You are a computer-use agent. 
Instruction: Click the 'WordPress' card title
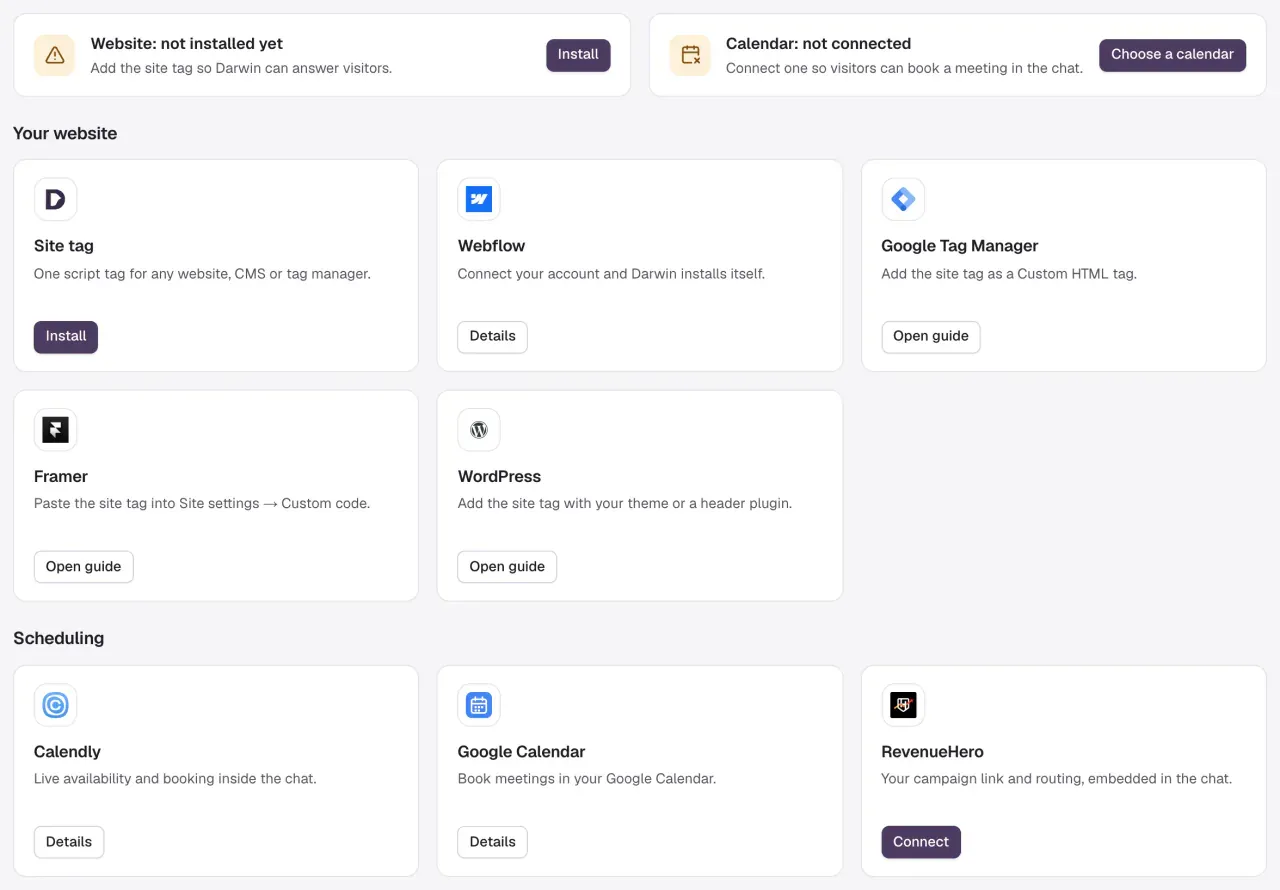coord(499,477)
